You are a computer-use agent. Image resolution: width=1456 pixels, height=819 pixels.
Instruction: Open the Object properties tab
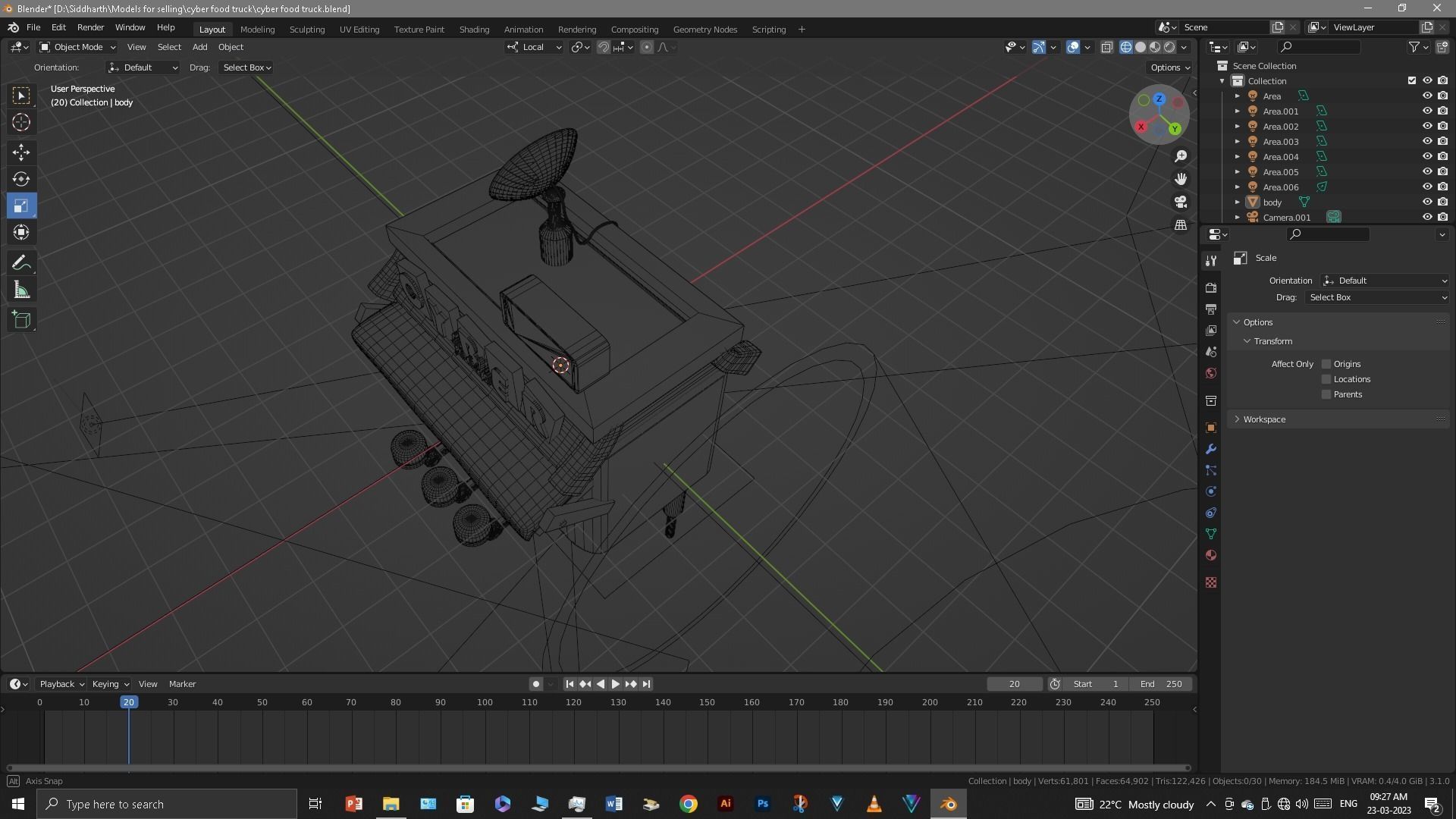[1211, 428]
